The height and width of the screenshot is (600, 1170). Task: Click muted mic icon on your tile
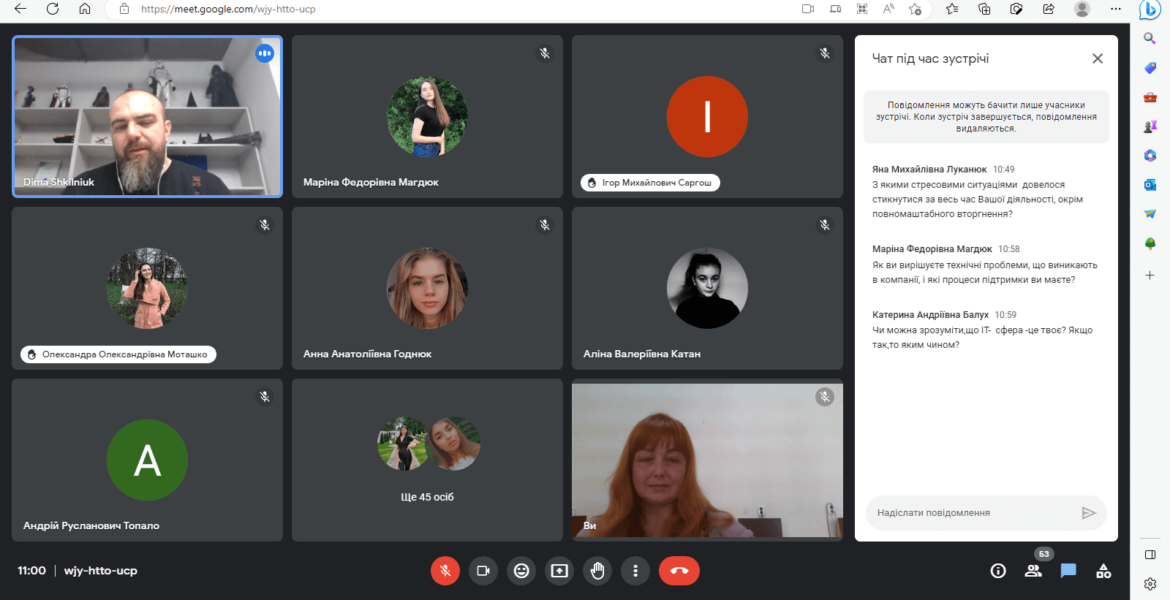[825, 397]
